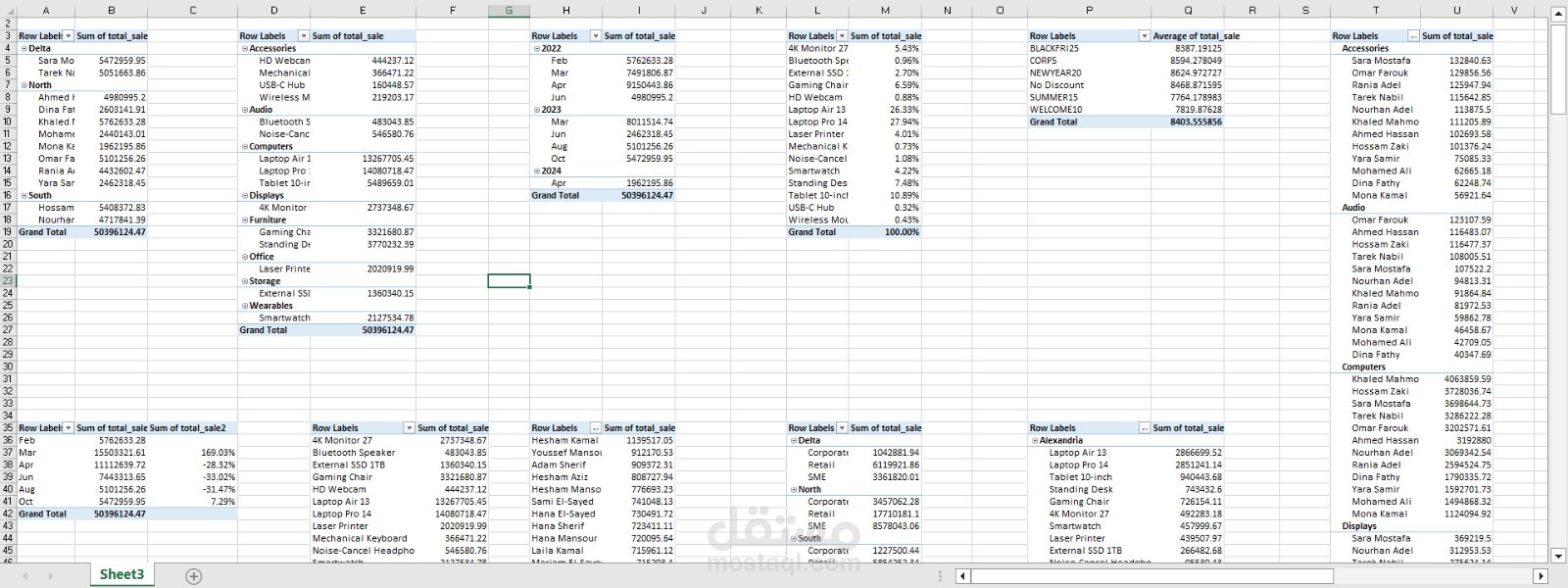The height and width of the screenshot is (588, 1568).
Task: Open the Sheet3 tab
Action: coord(122,574)
